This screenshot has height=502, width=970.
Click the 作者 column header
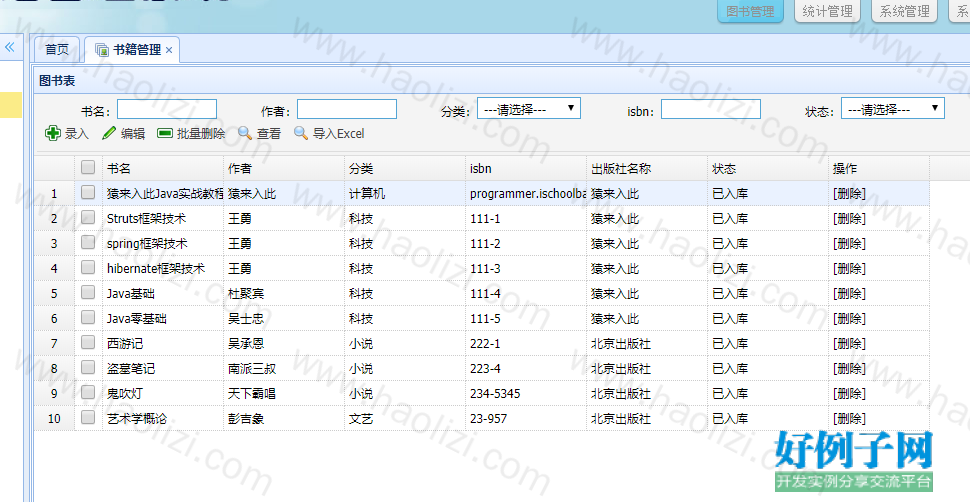click(x=284, y=168)
